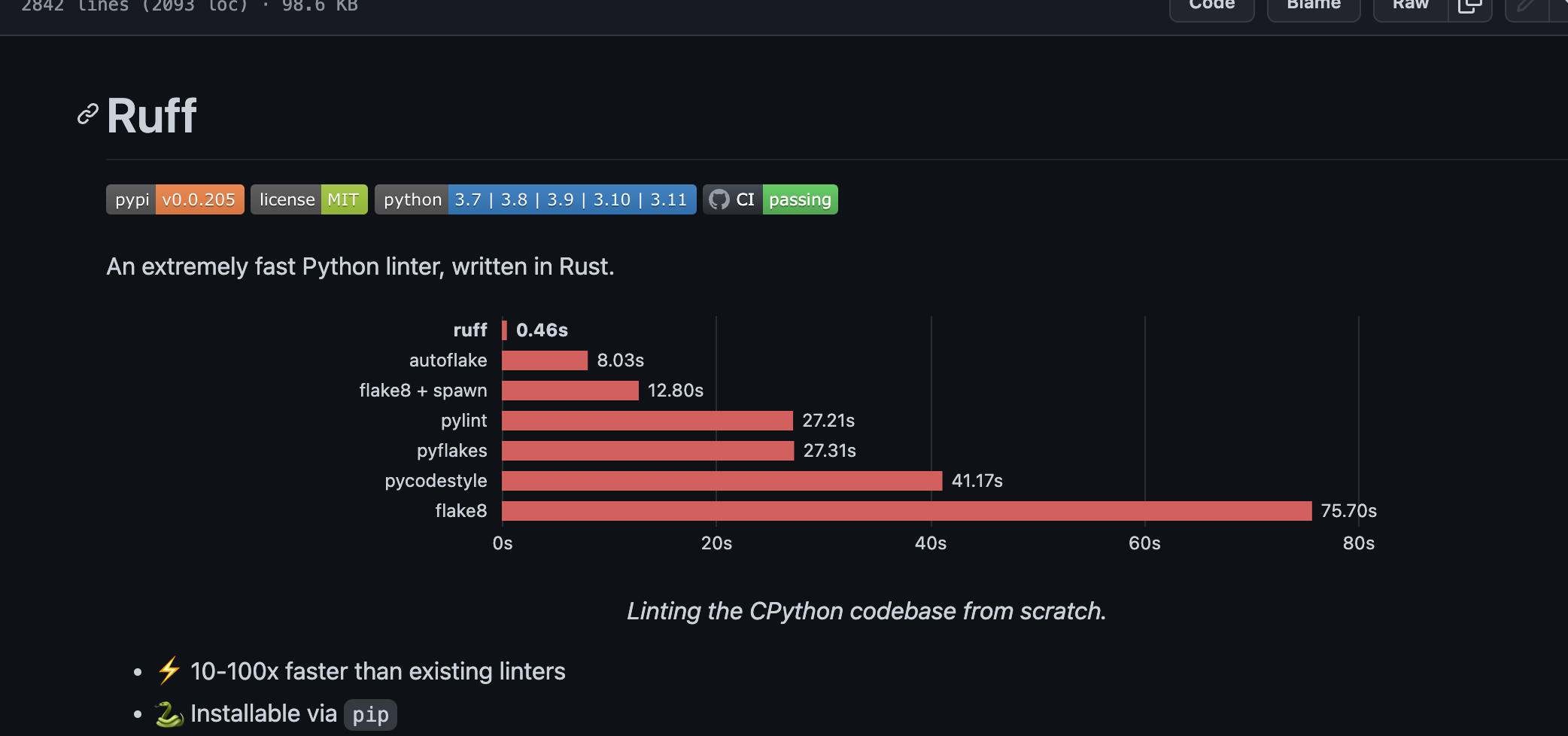This screenshot has width=1568, height=736.
Task: Open the python versions badge
Action: [x=534, y=199]
